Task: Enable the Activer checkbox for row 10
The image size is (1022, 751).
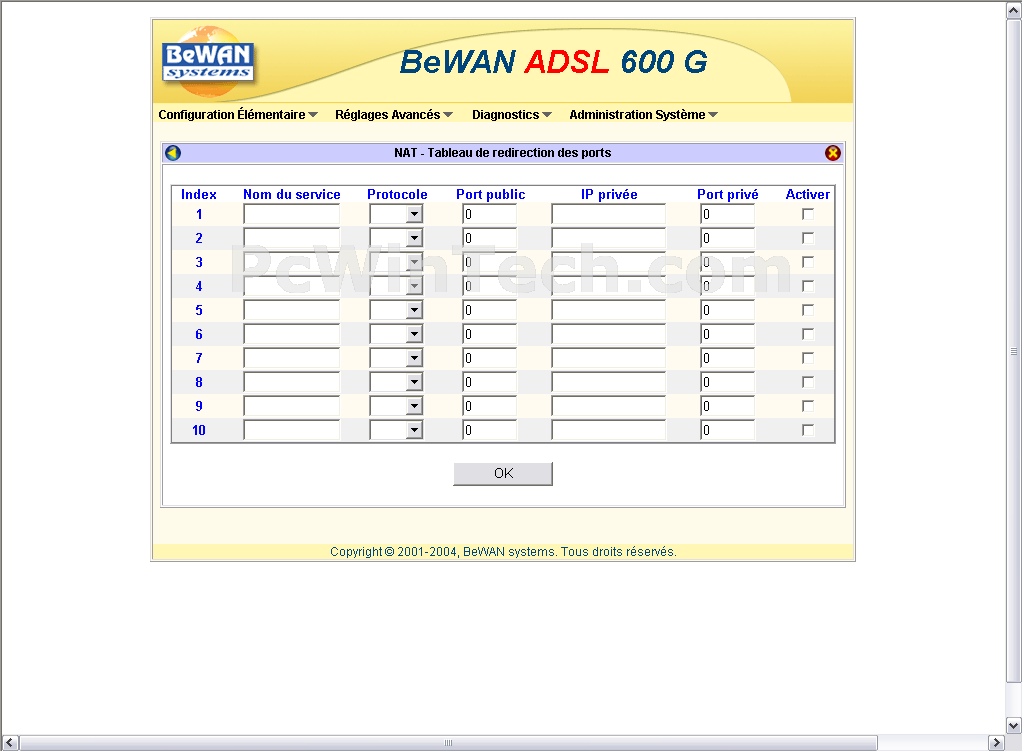Action: pos(808,430)
